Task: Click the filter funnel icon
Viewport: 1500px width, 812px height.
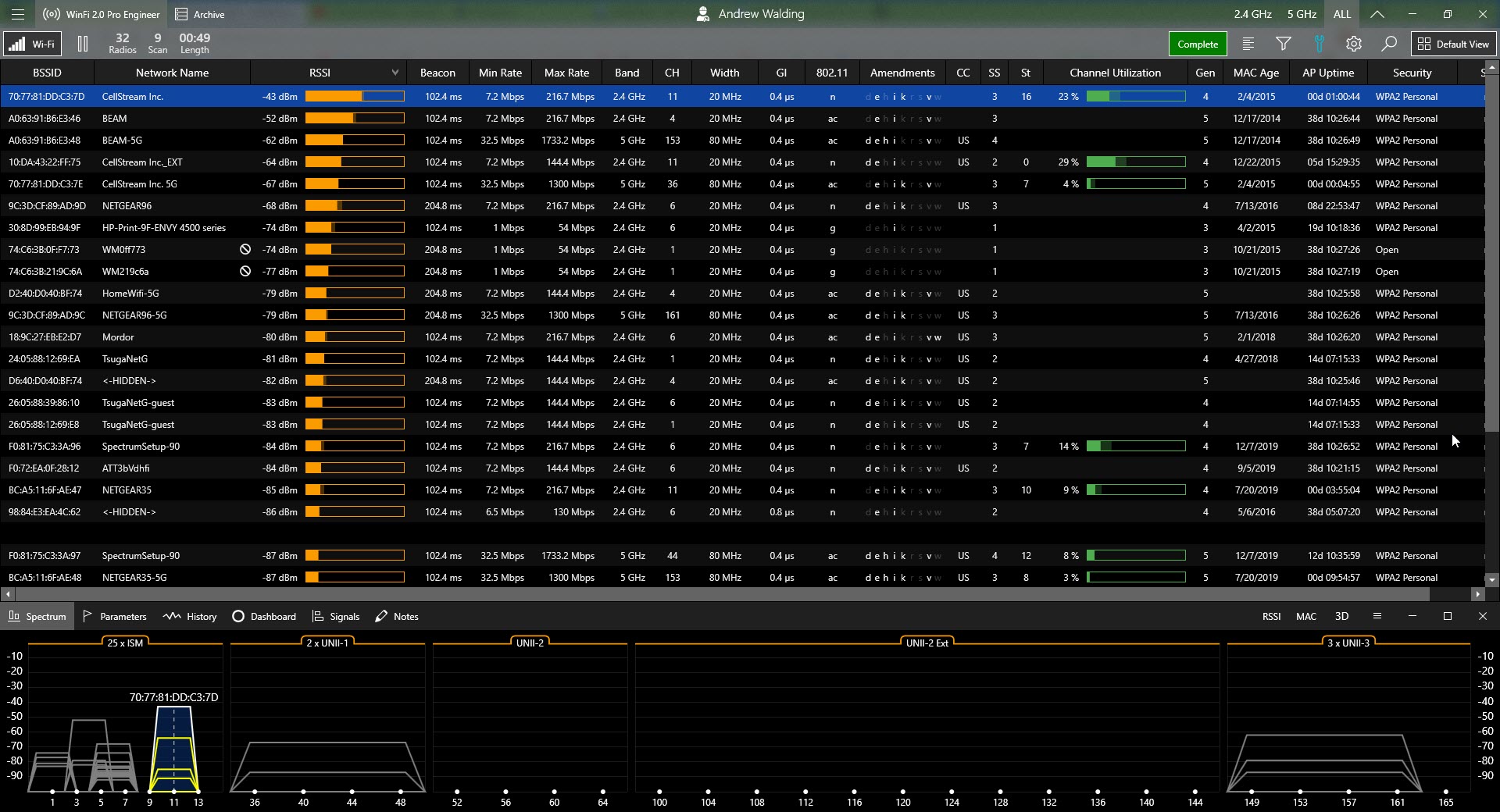Action: pyautogui.click(x=1283, y=44)
